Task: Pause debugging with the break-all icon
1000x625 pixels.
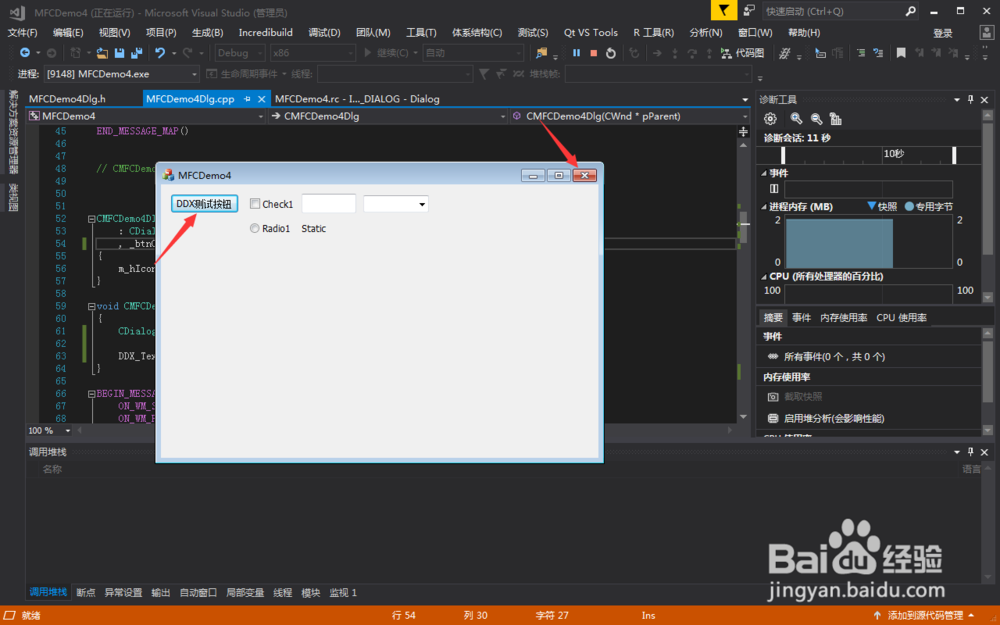Action: 577,53
